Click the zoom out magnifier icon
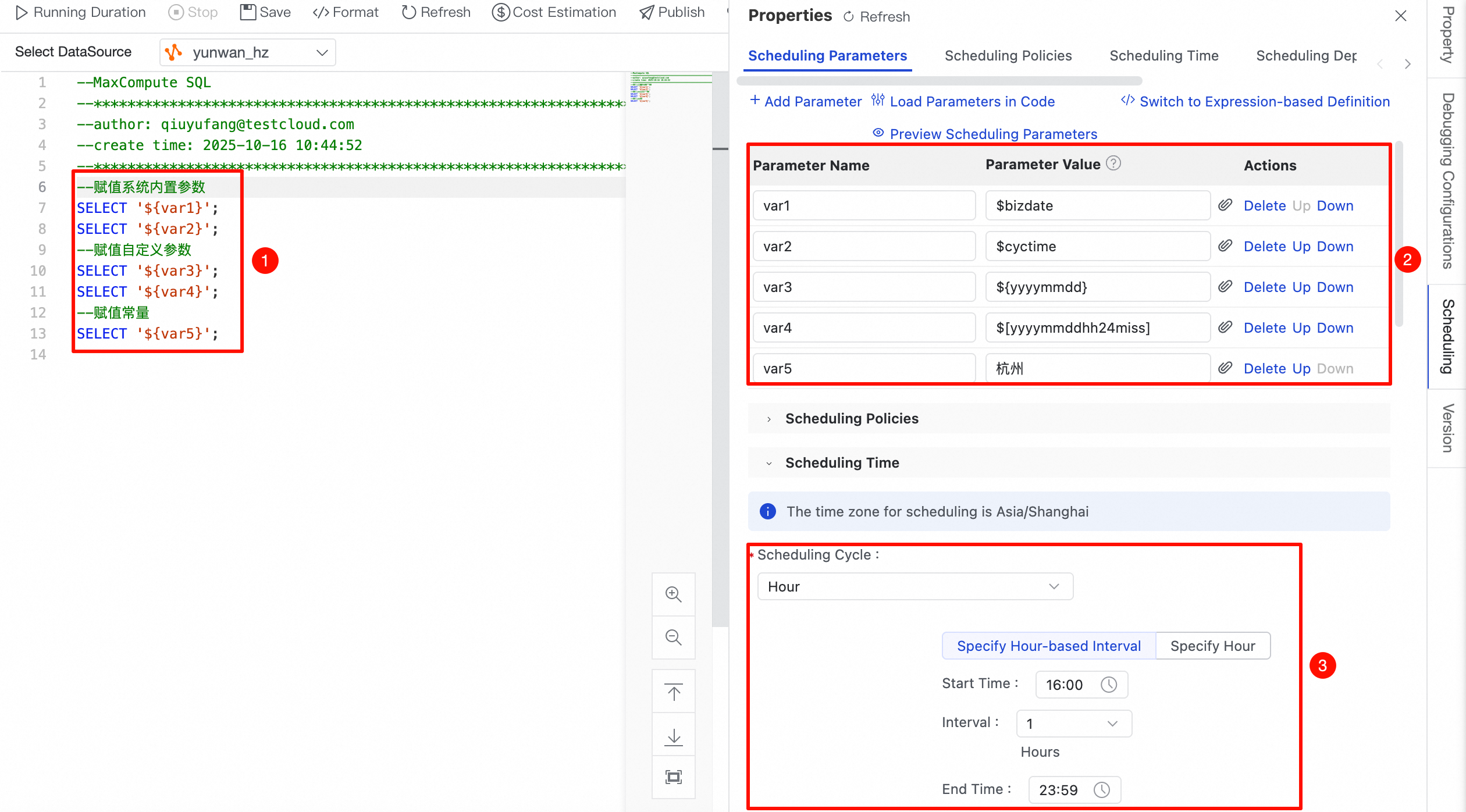Screen dimensions: 1466x812 [x=673, y=638]
